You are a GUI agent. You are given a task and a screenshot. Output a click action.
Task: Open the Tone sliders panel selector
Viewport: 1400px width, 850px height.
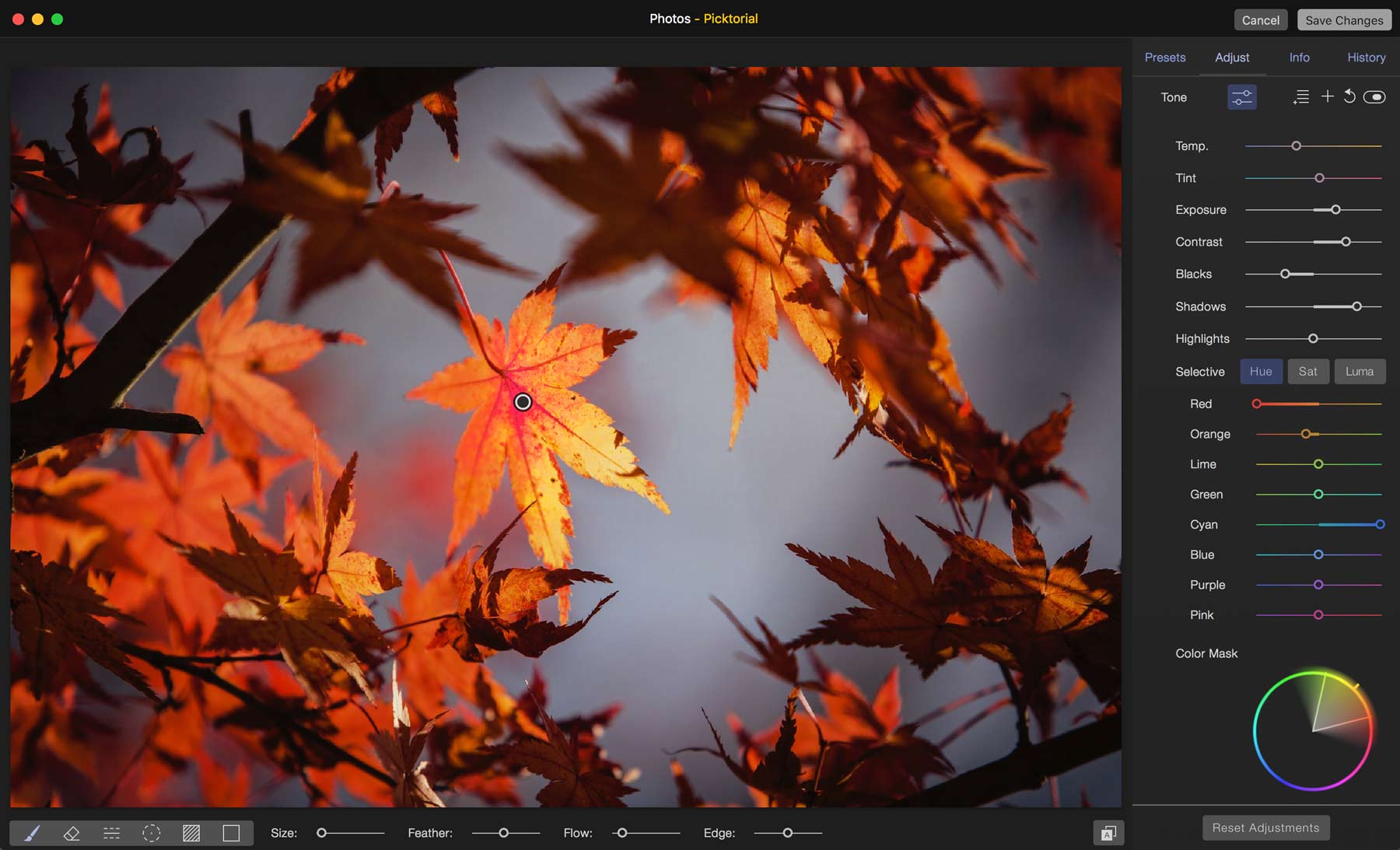pyautogui.click(x=1241, y=97)
